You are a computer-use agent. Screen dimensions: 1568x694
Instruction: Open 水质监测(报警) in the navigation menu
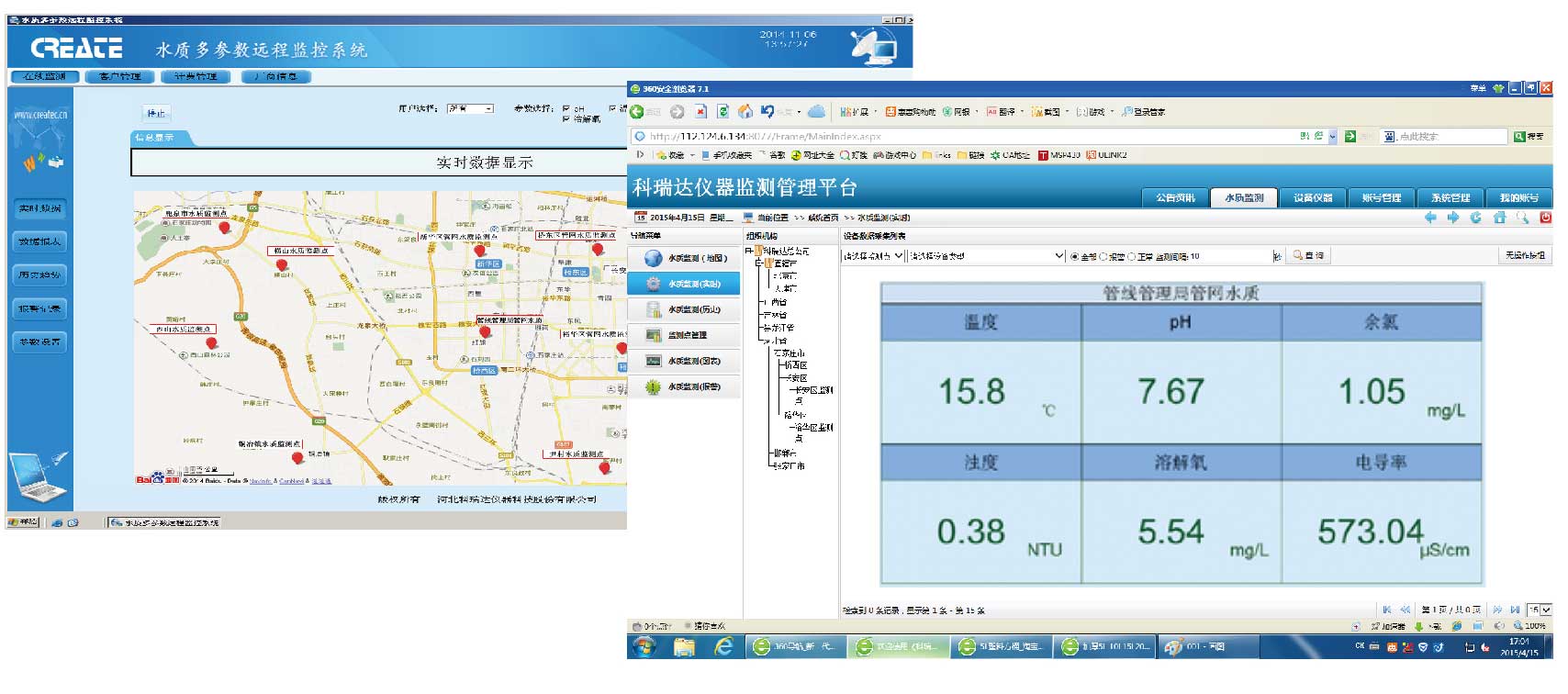[684, 386]
